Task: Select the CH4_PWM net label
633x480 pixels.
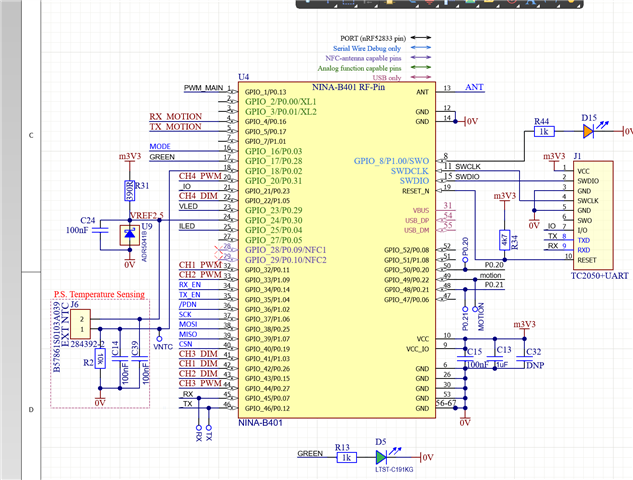Action: point(200,176)
